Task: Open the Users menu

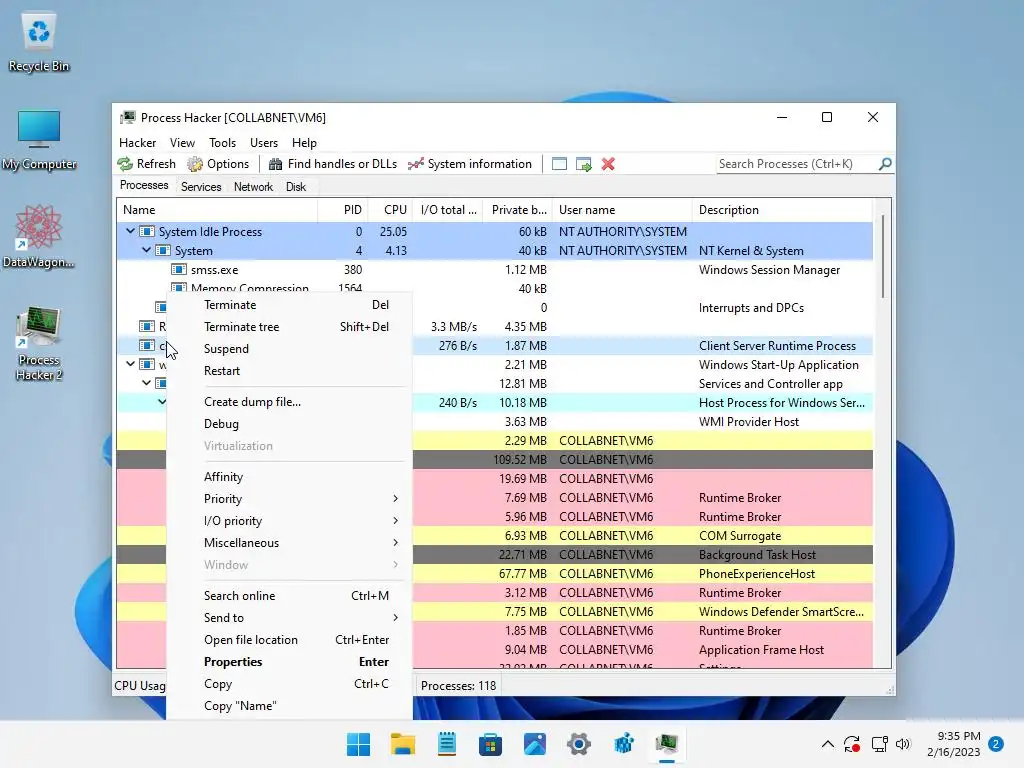Action: [264, 143]
